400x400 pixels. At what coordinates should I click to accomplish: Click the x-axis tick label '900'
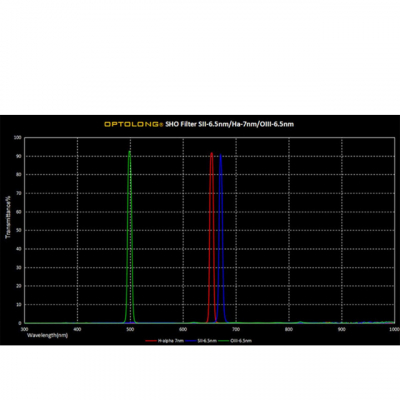click(x=341, y=329)
